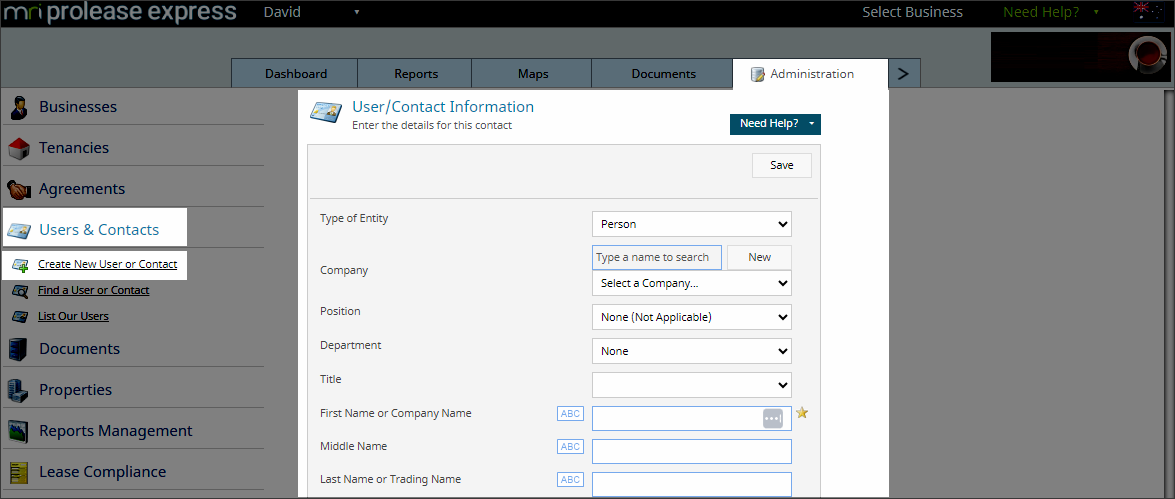Expand the green Need Help menu arrow
The image size is (1175, 499).
point(1097,13)
